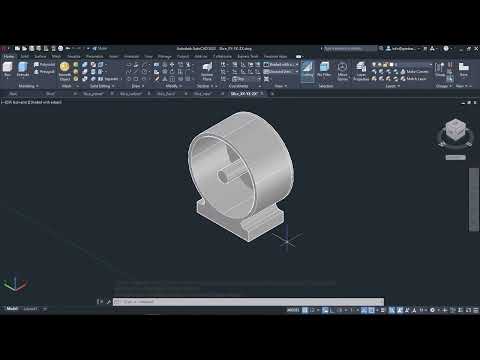Open the Manage ribbon tab
This screenshot has height=360, width=480.
pos(164,56)
